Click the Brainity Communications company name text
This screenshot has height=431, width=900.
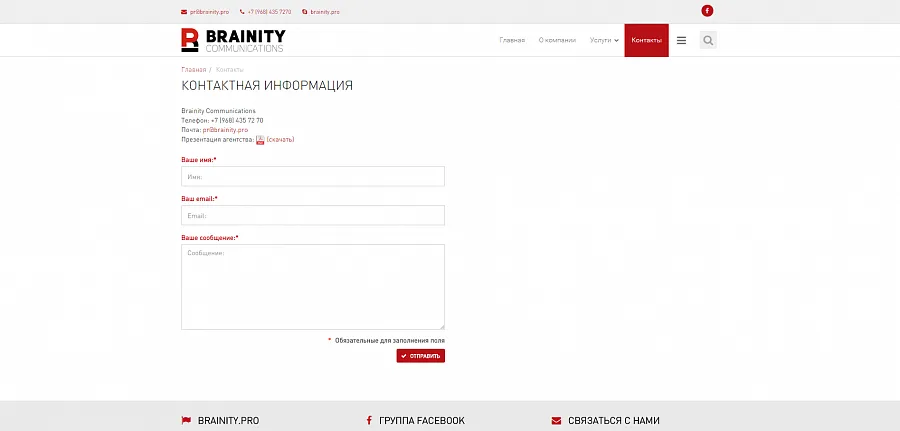coord(218,111)
